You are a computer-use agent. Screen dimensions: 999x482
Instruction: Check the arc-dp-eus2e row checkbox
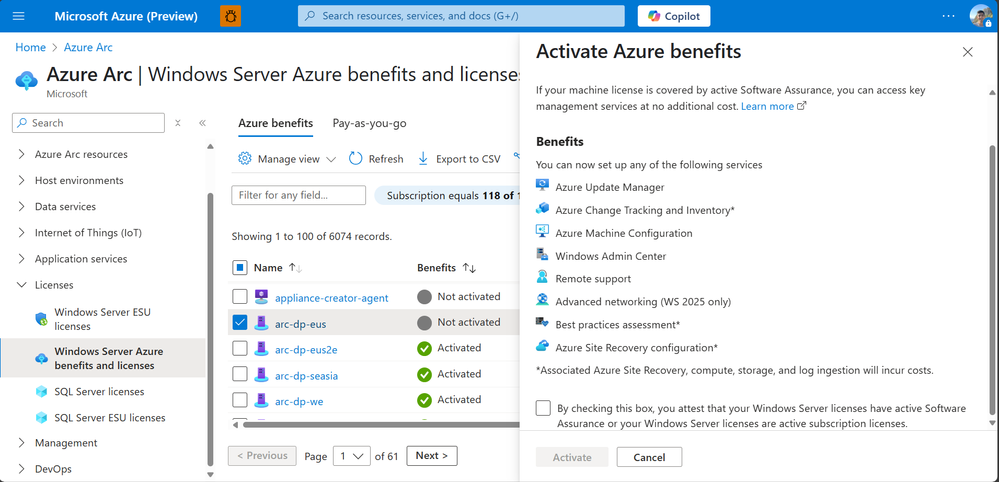240,349
